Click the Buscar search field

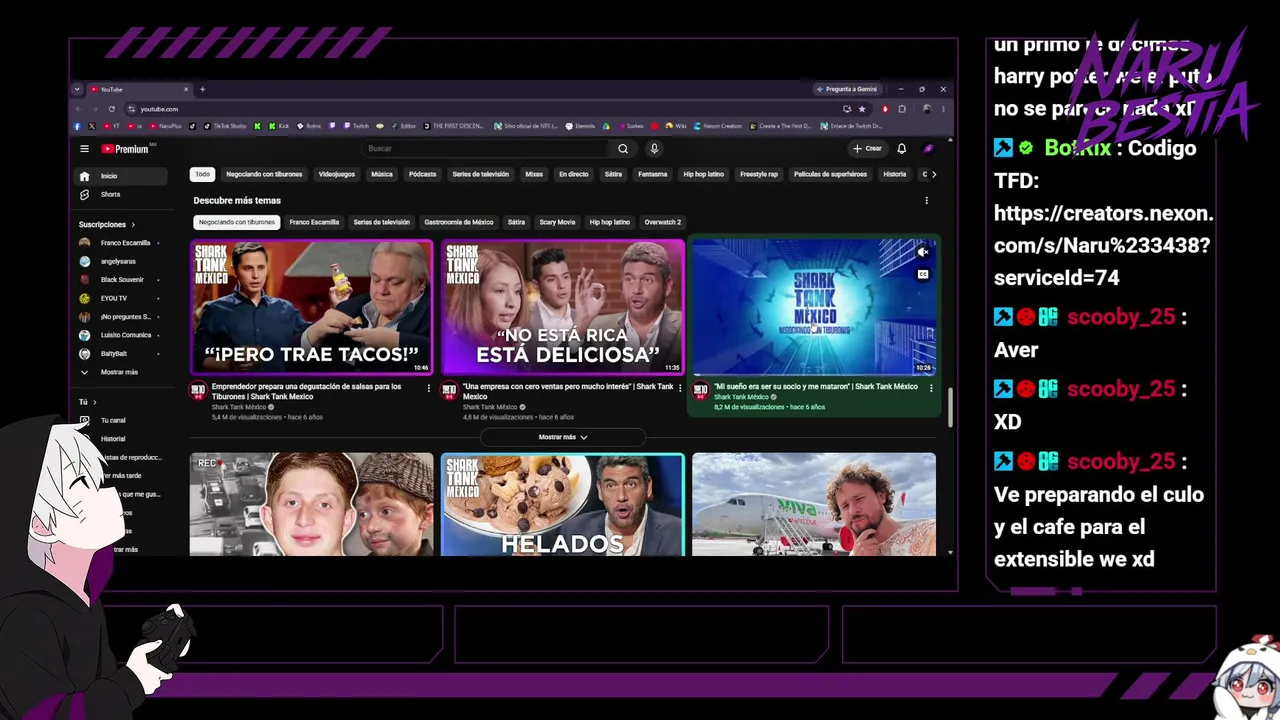coord(487,149)
